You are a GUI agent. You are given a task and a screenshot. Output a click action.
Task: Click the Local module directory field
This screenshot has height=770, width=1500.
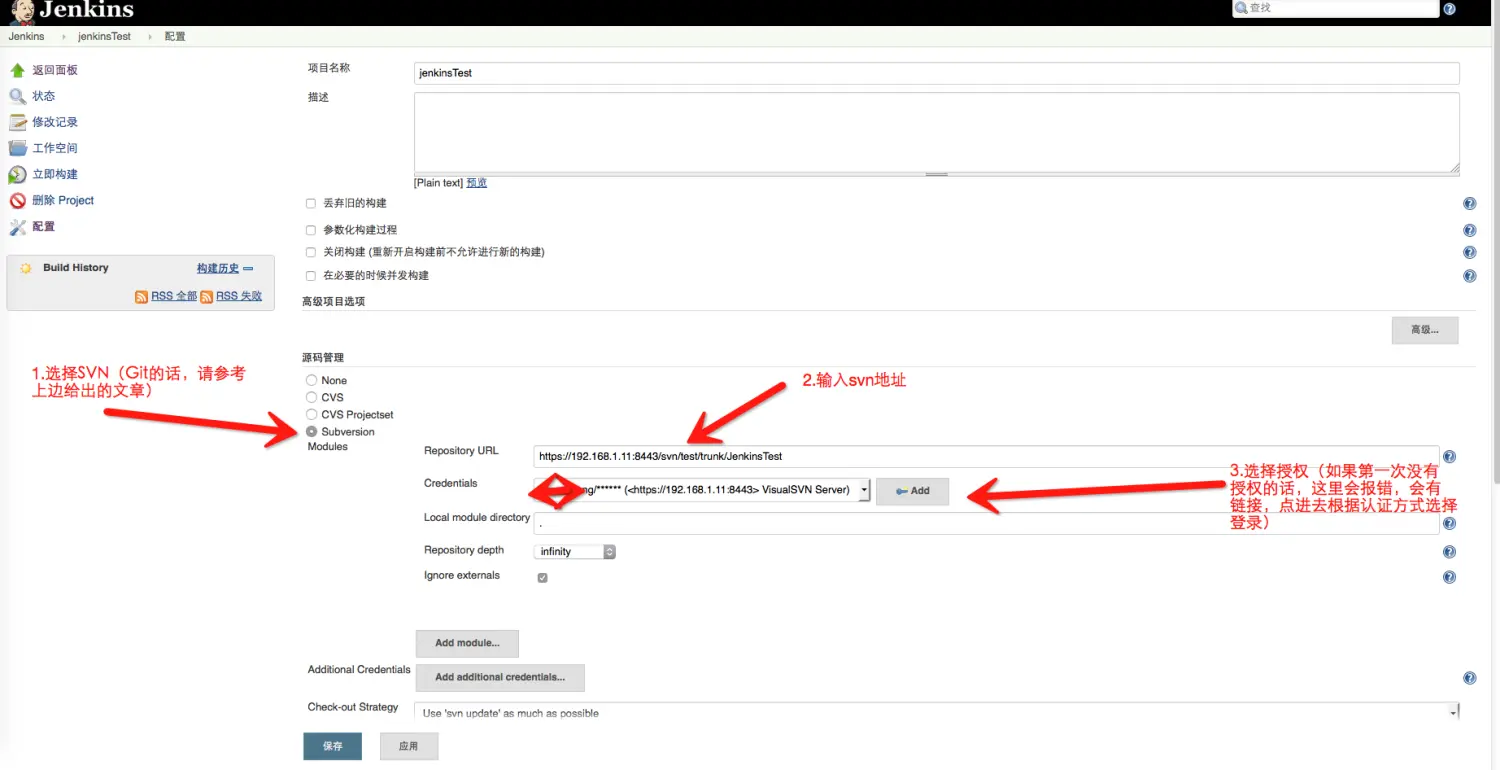987,523
